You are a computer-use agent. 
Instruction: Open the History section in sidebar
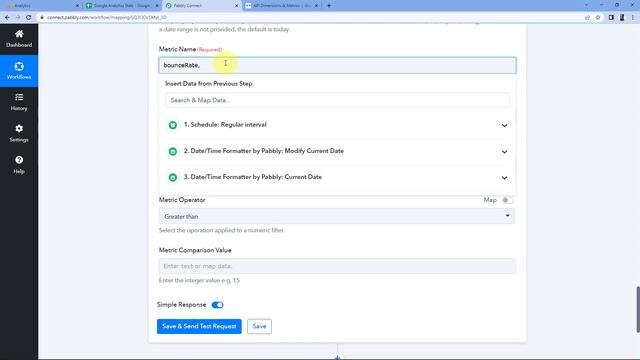tap(19, 102)
